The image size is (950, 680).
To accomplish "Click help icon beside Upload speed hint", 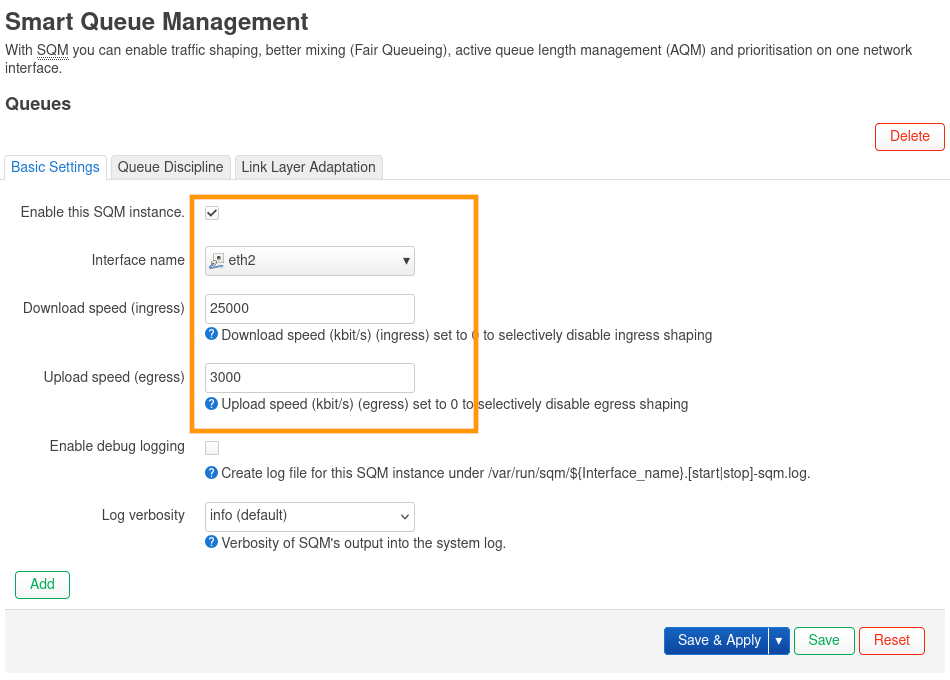I will point(211,404).
